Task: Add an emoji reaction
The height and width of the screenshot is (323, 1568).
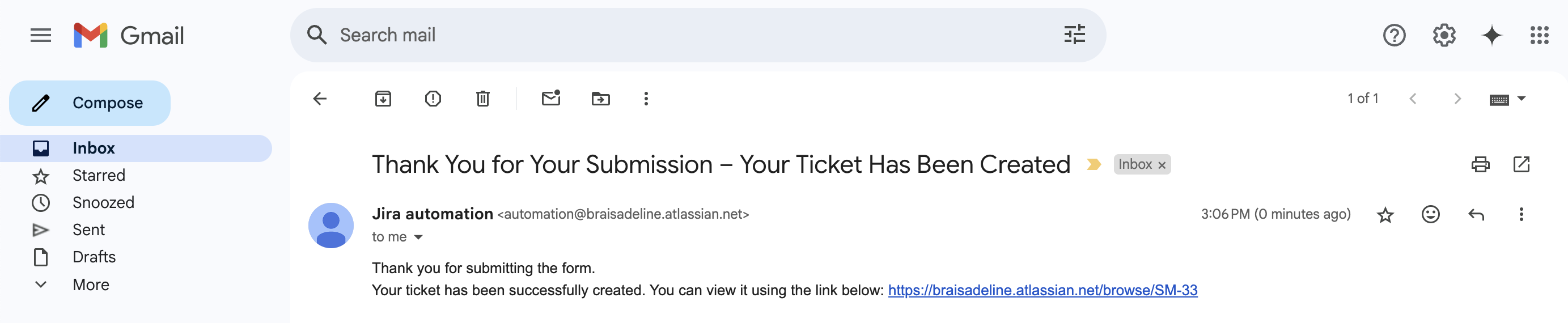Action: (x=1430, y=214)
